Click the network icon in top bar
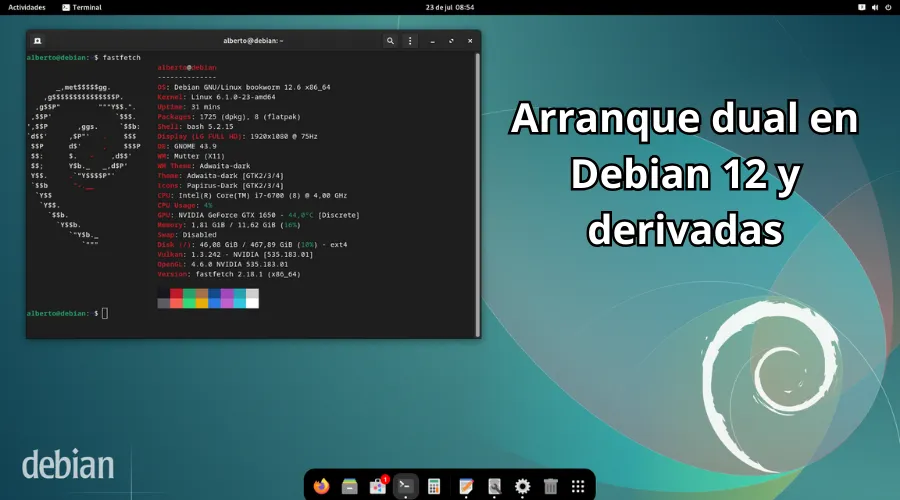This screenshot has width=900, height=500. click(862, 7)
